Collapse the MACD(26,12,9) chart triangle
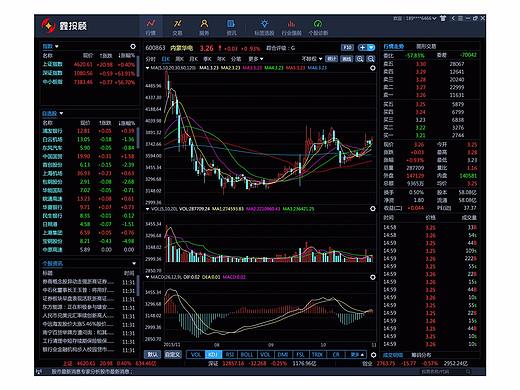Viewport: 520px width, 390px height. [x=147, y=277]
